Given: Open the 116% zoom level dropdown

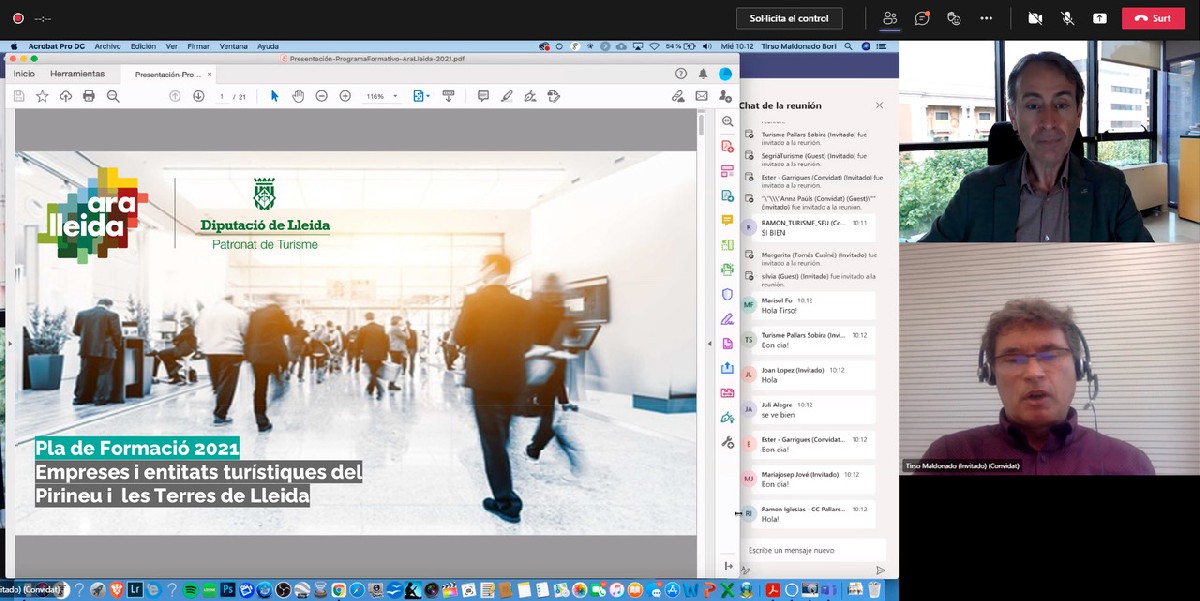Looking at the screenshot, I should (395, 97).
